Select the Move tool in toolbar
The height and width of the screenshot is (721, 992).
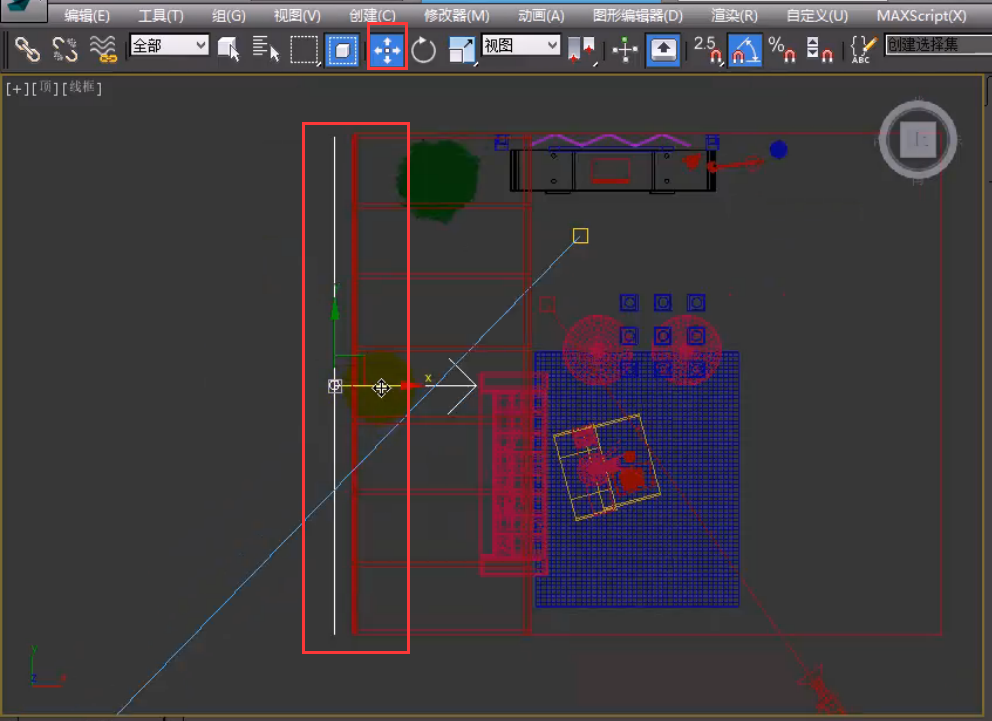[x=387, y=48]
